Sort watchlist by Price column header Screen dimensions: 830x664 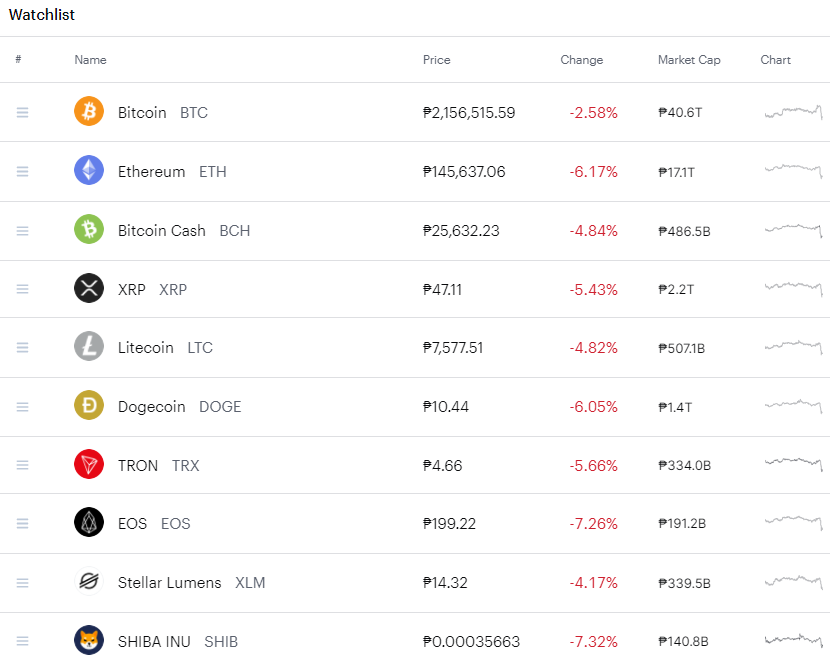[437, 60]
